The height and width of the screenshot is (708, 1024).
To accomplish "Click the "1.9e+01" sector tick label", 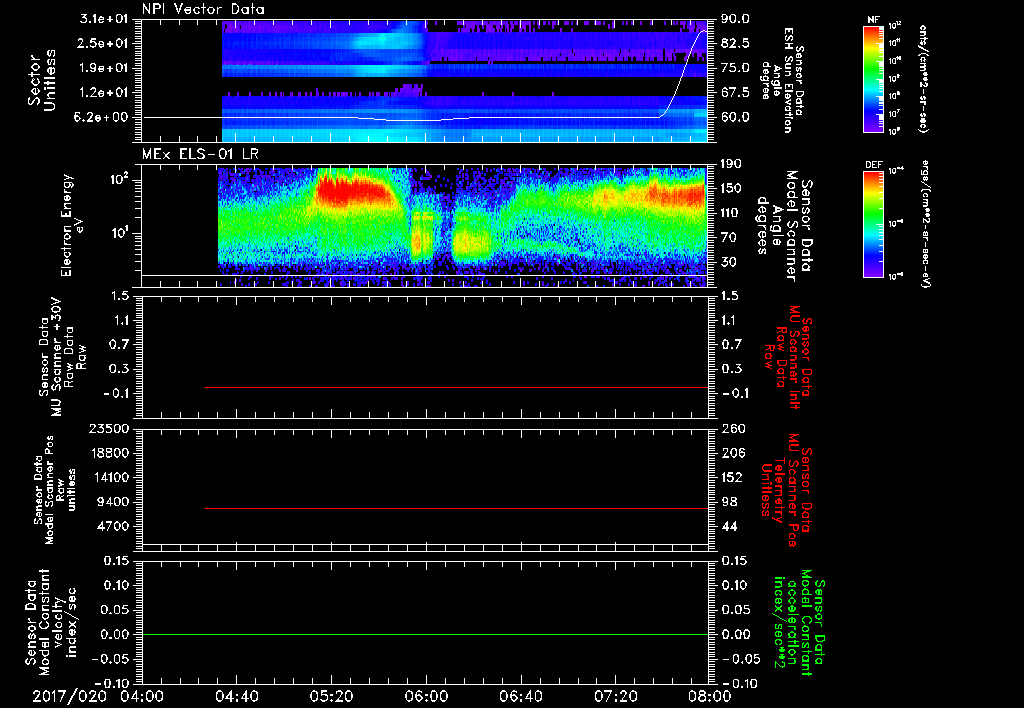I will 105,68.
